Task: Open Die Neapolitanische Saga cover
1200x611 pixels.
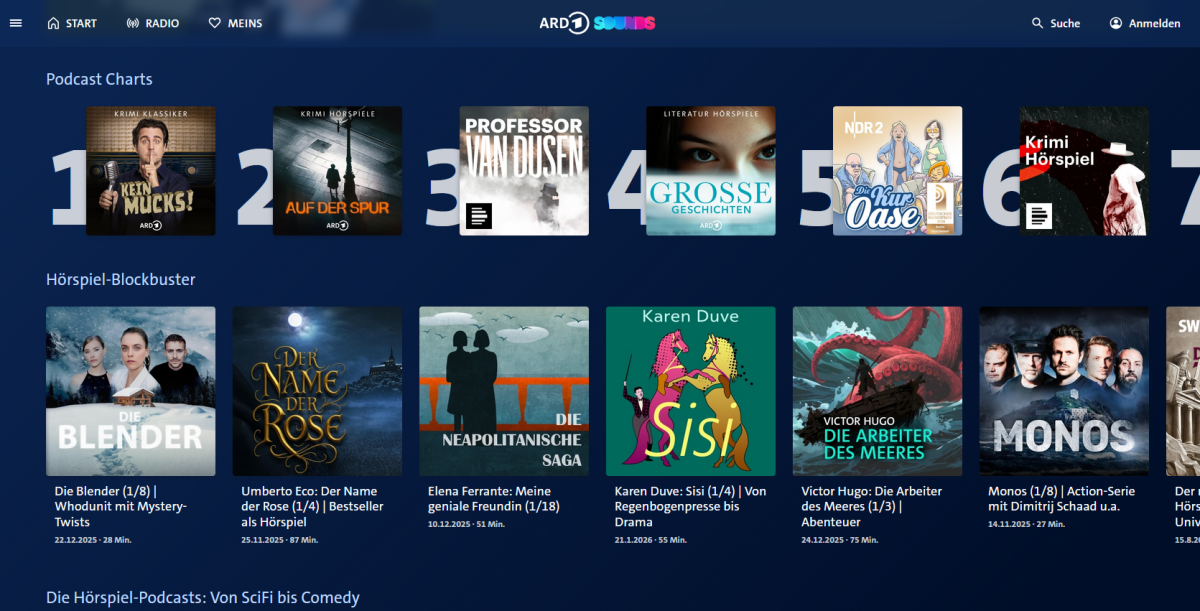Action: [504, 391]
